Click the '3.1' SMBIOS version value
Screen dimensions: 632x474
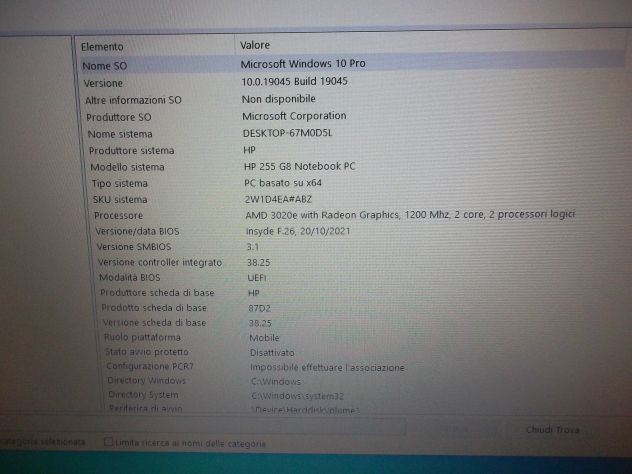[x=253, y=247]
